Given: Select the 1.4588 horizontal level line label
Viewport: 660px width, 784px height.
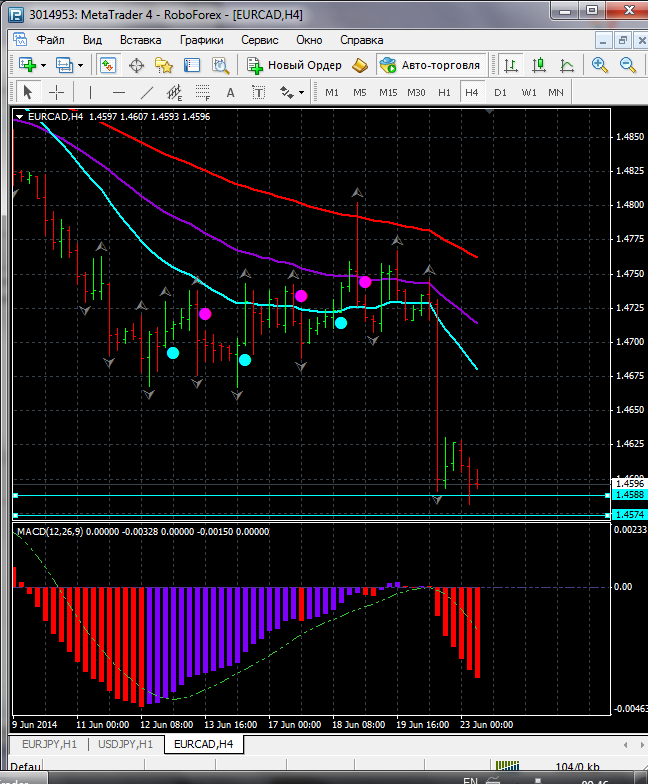Looking at the screenshot, I should 630,494.
